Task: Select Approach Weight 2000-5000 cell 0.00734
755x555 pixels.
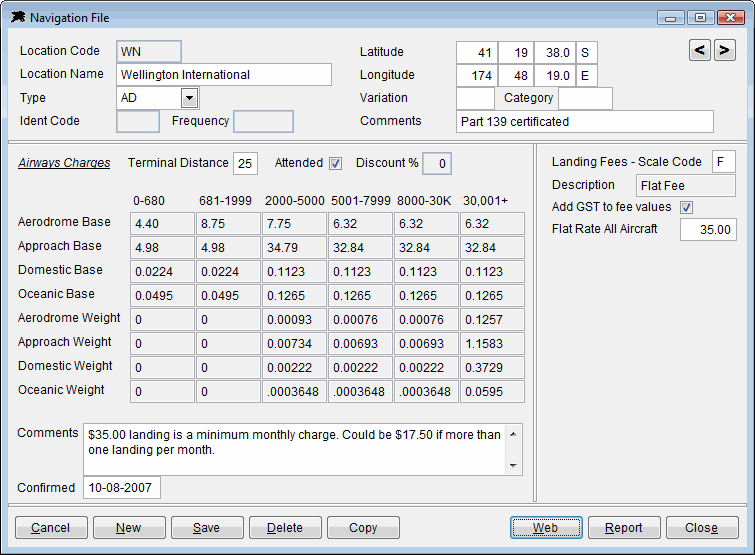Action: pos(294,344)
